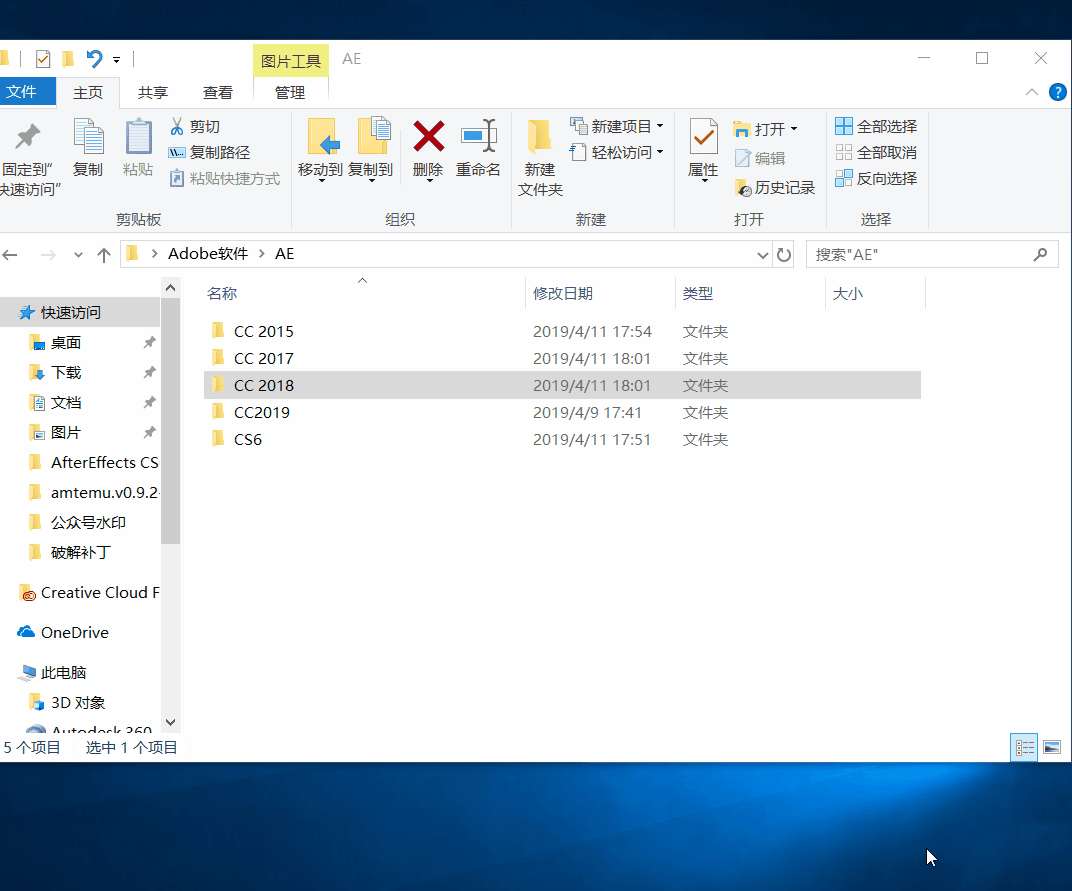Switch to large thumbnails view icon
1072x891 pixels.
pyautogui.click(x=1051, y=747)
